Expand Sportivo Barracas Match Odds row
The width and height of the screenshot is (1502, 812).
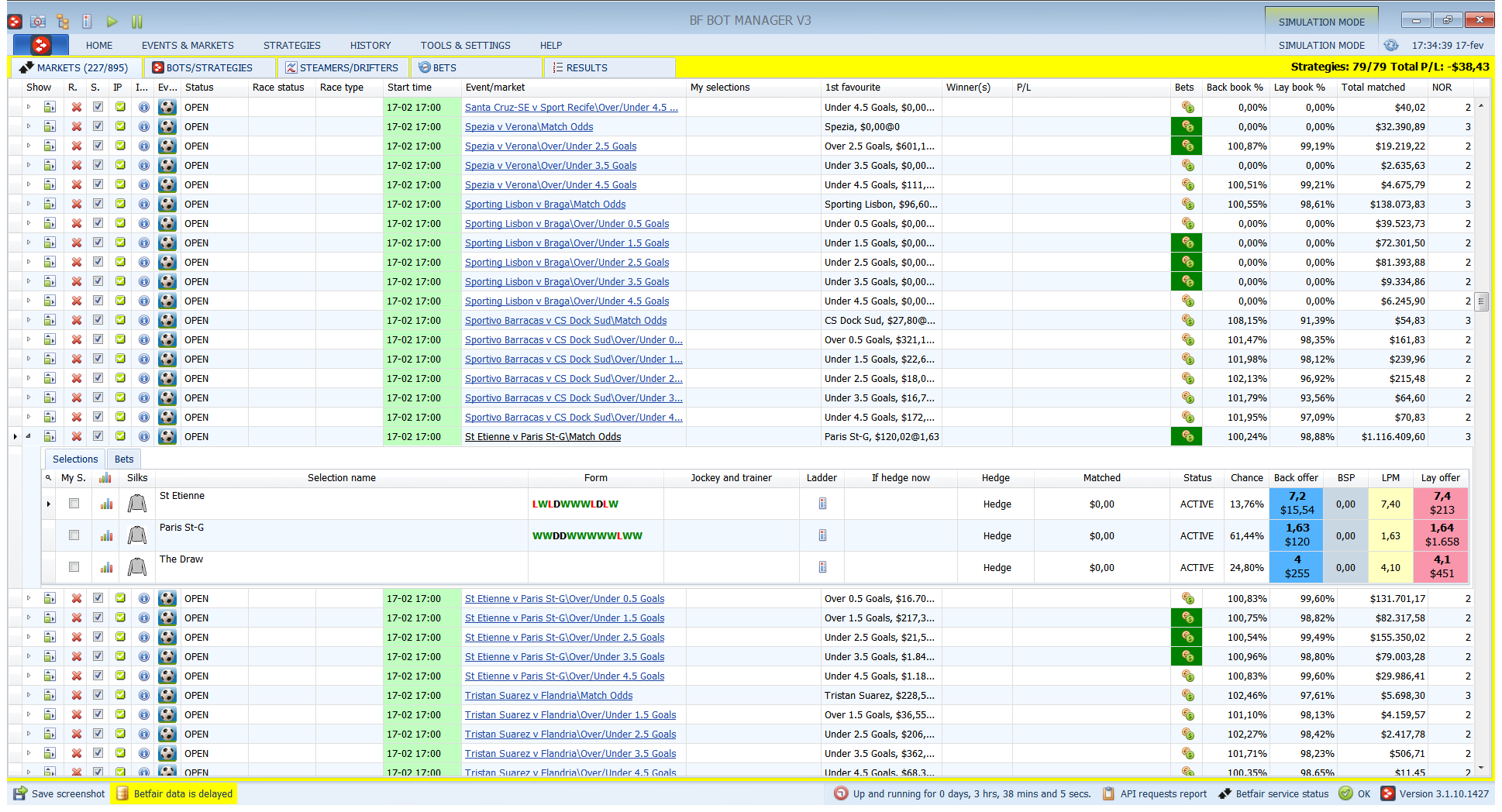29,320
